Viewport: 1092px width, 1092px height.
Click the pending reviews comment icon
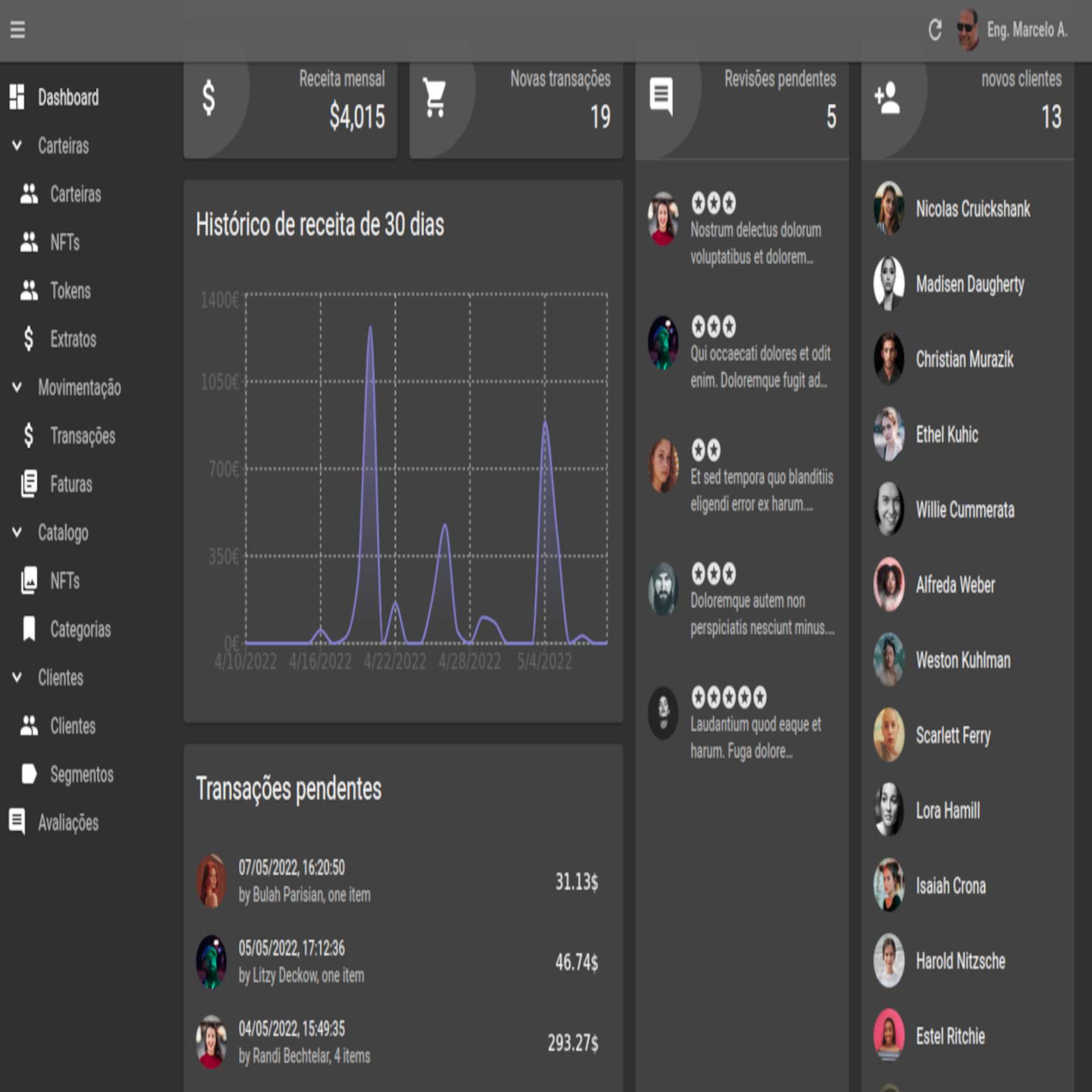(661, 96)
